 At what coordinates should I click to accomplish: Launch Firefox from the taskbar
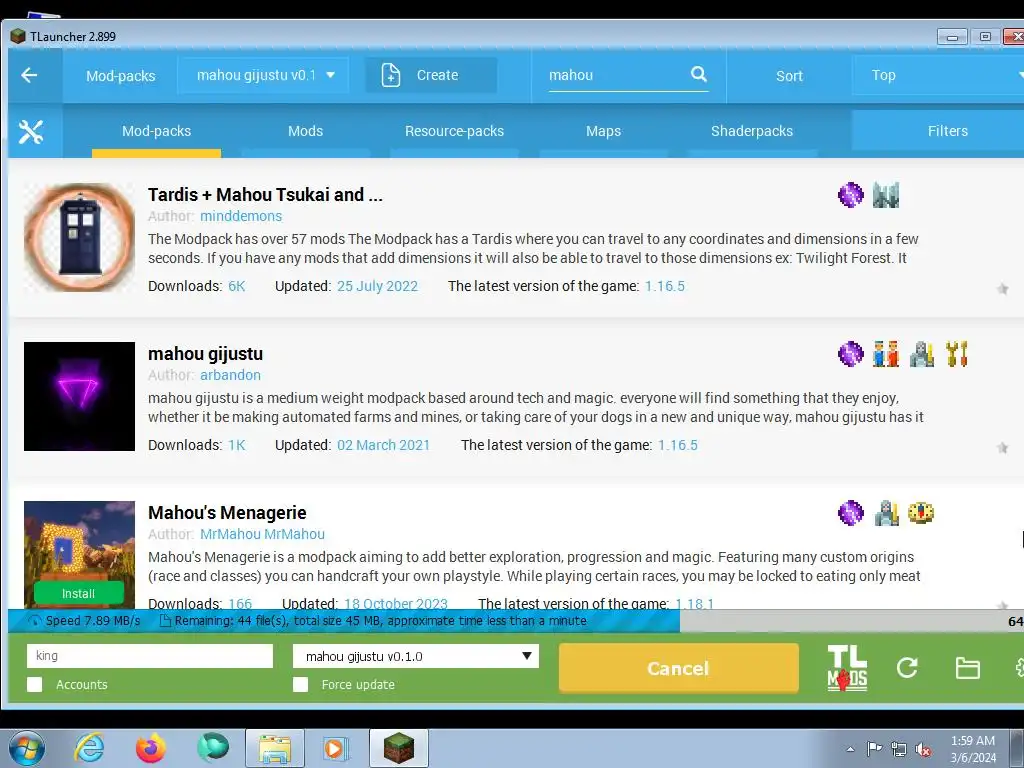pyautogui.click(x=150, y=748)
